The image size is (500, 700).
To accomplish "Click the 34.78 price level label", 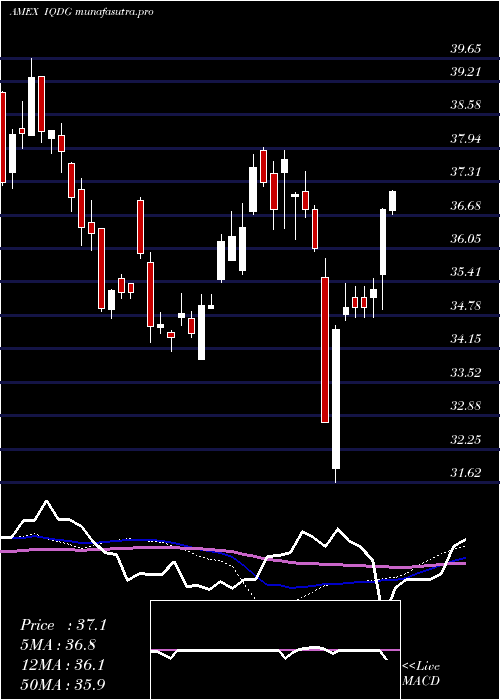I will [x=466, y=306].
